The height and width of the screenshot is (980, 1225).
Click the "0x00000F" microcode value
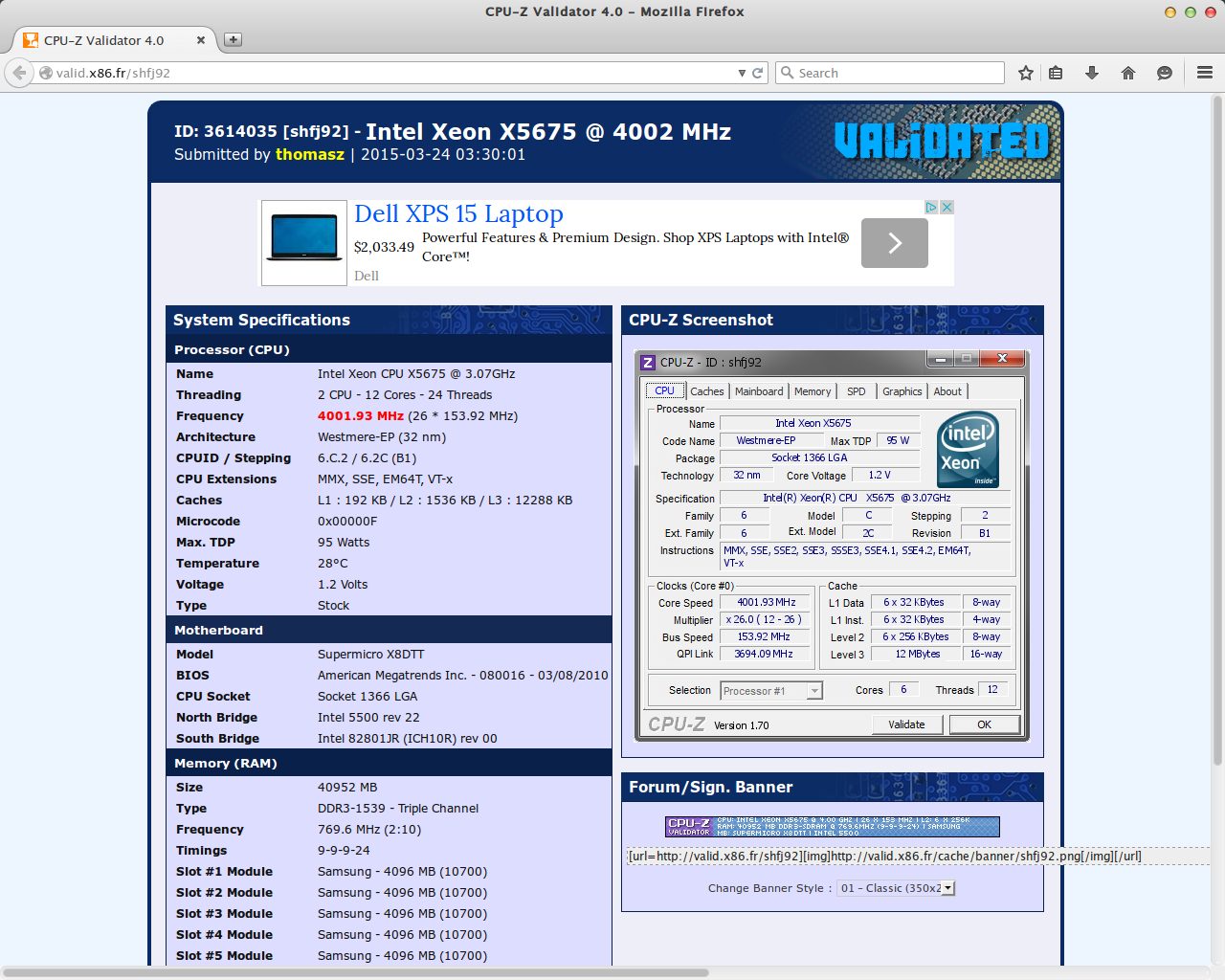click(x=347, y=522)
